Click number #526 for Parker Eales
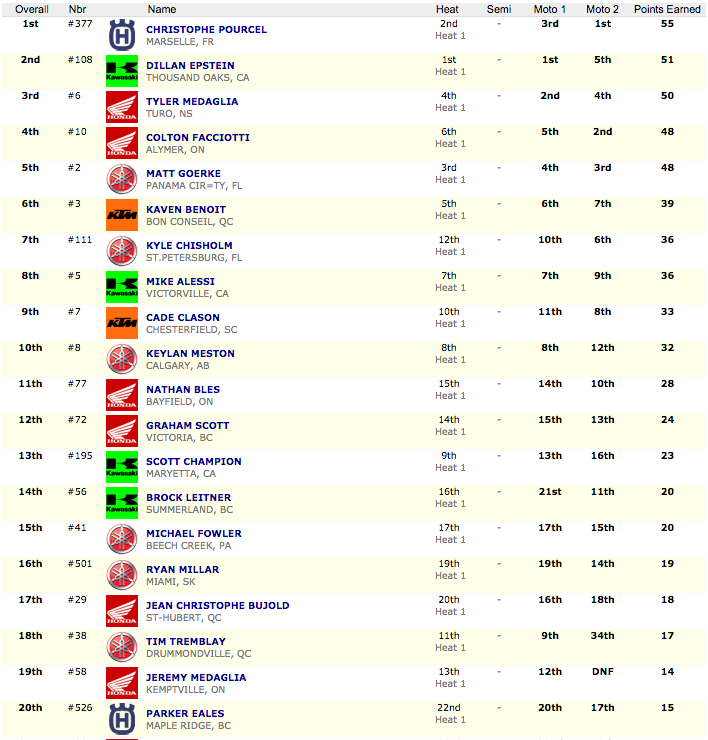 pos(80,707)
